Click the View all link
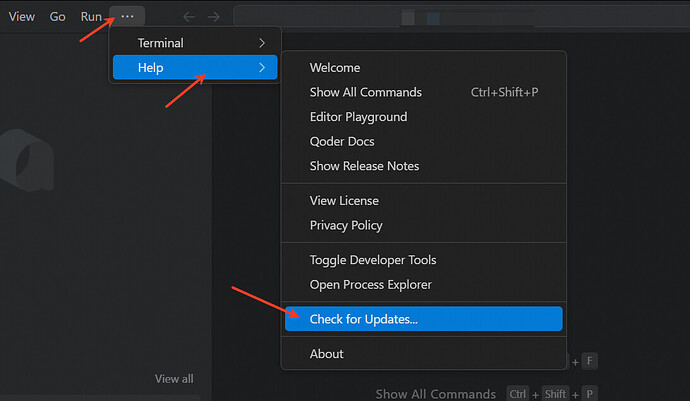The image size is (690, 401). point(174,379)
